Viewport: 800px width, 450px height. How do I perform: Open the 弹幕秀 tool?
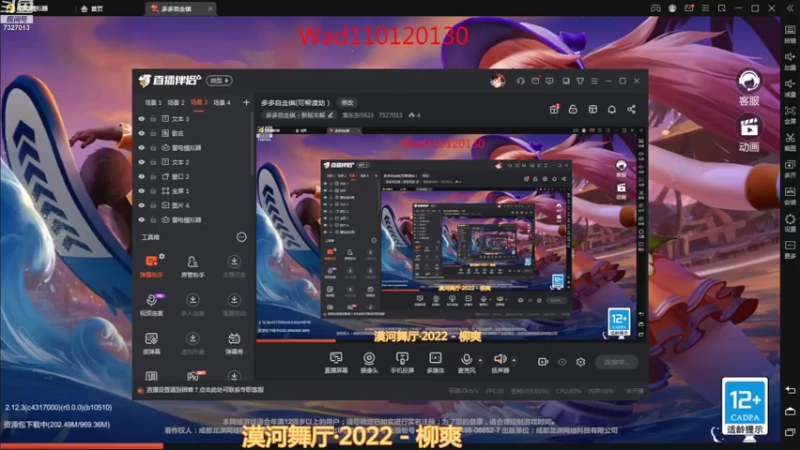(234, 343)
